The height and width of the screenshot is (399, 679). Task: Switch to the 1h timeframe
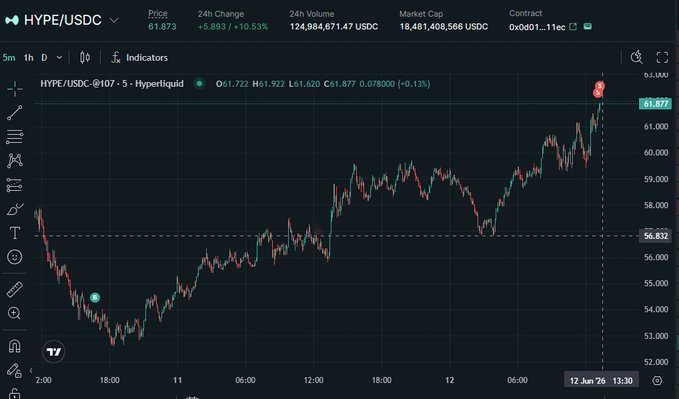click(x=29, y=58)
